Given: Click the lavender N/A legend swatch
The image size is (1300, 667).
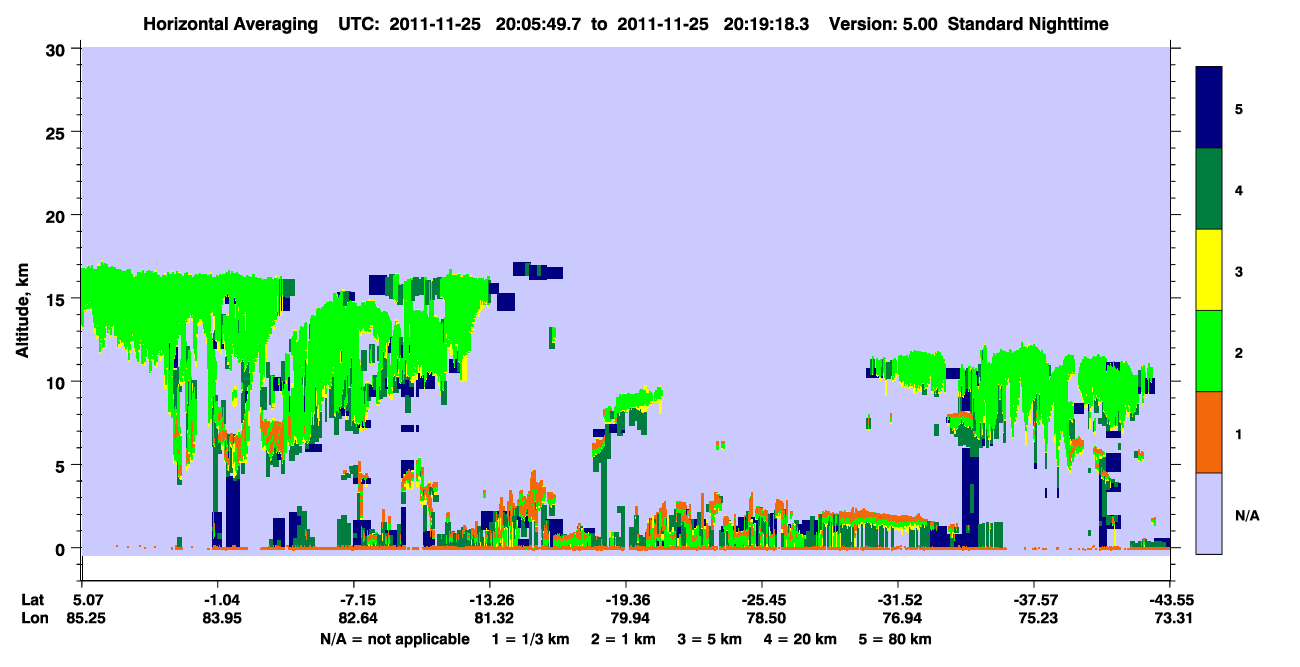Looking at the screenshot, I should tap(1209, 512).
